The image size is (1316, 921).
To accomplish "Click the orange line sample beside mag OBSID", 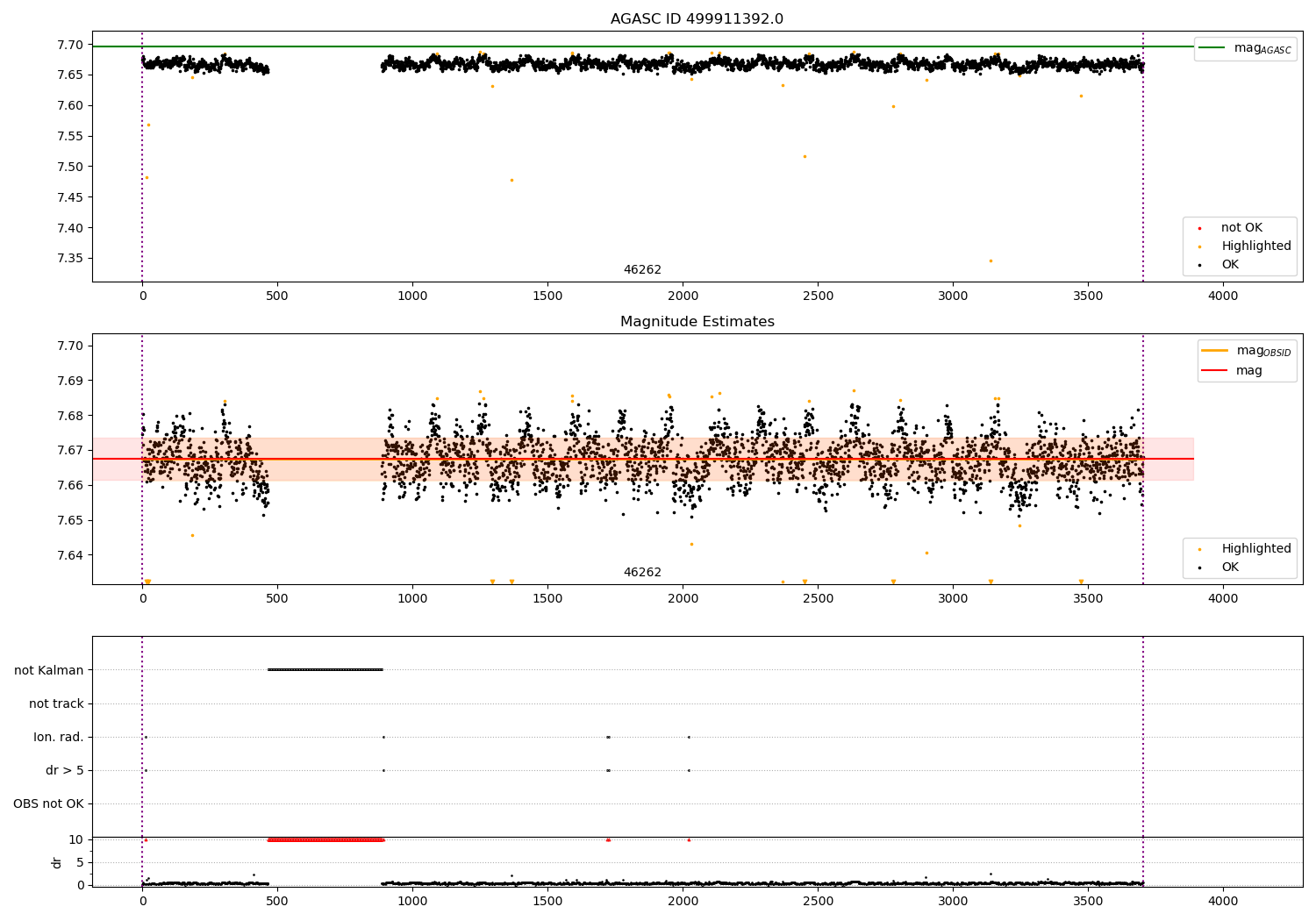I will click(1214, 351).
